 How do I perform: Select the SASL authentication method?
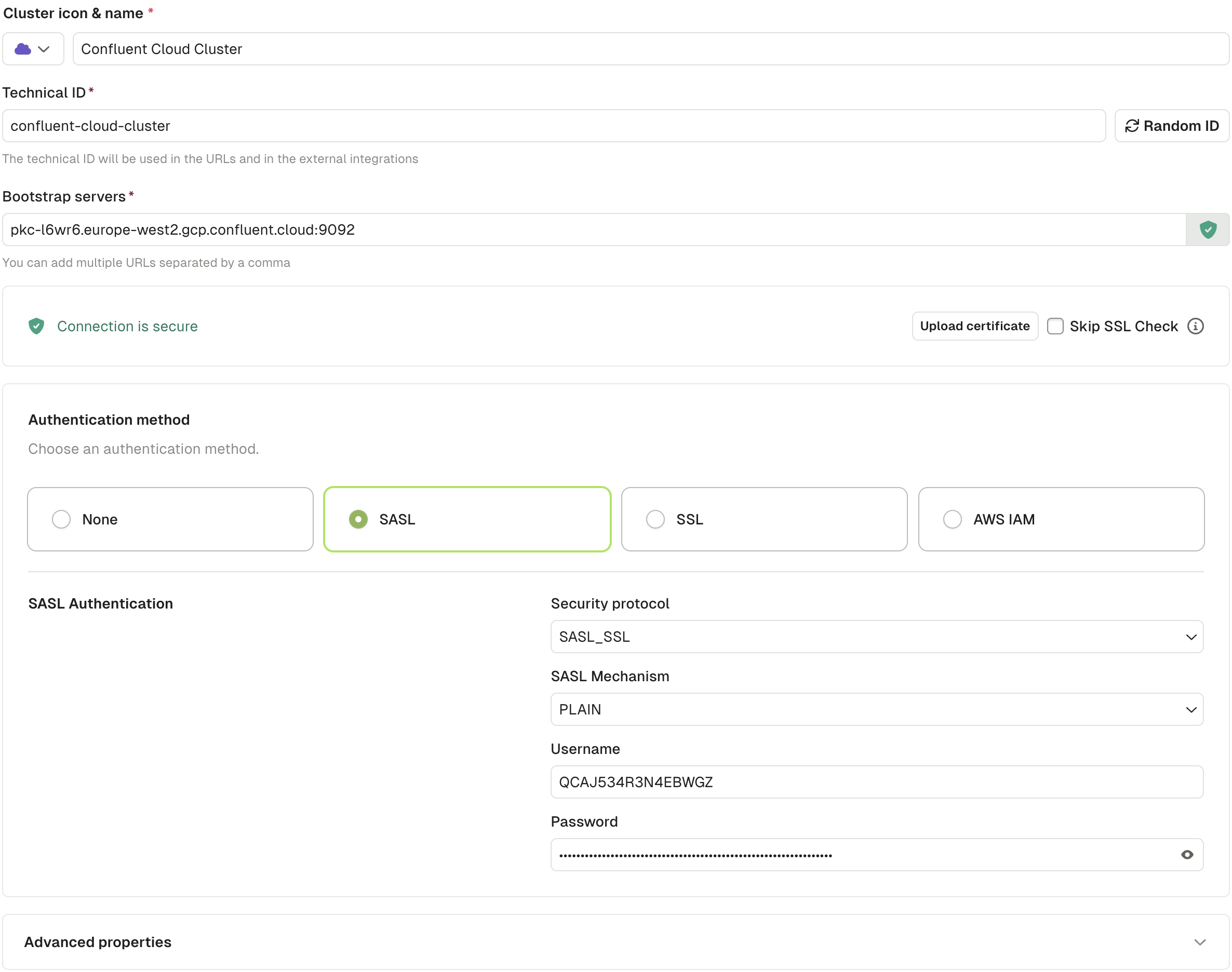[x=467, y=519]
